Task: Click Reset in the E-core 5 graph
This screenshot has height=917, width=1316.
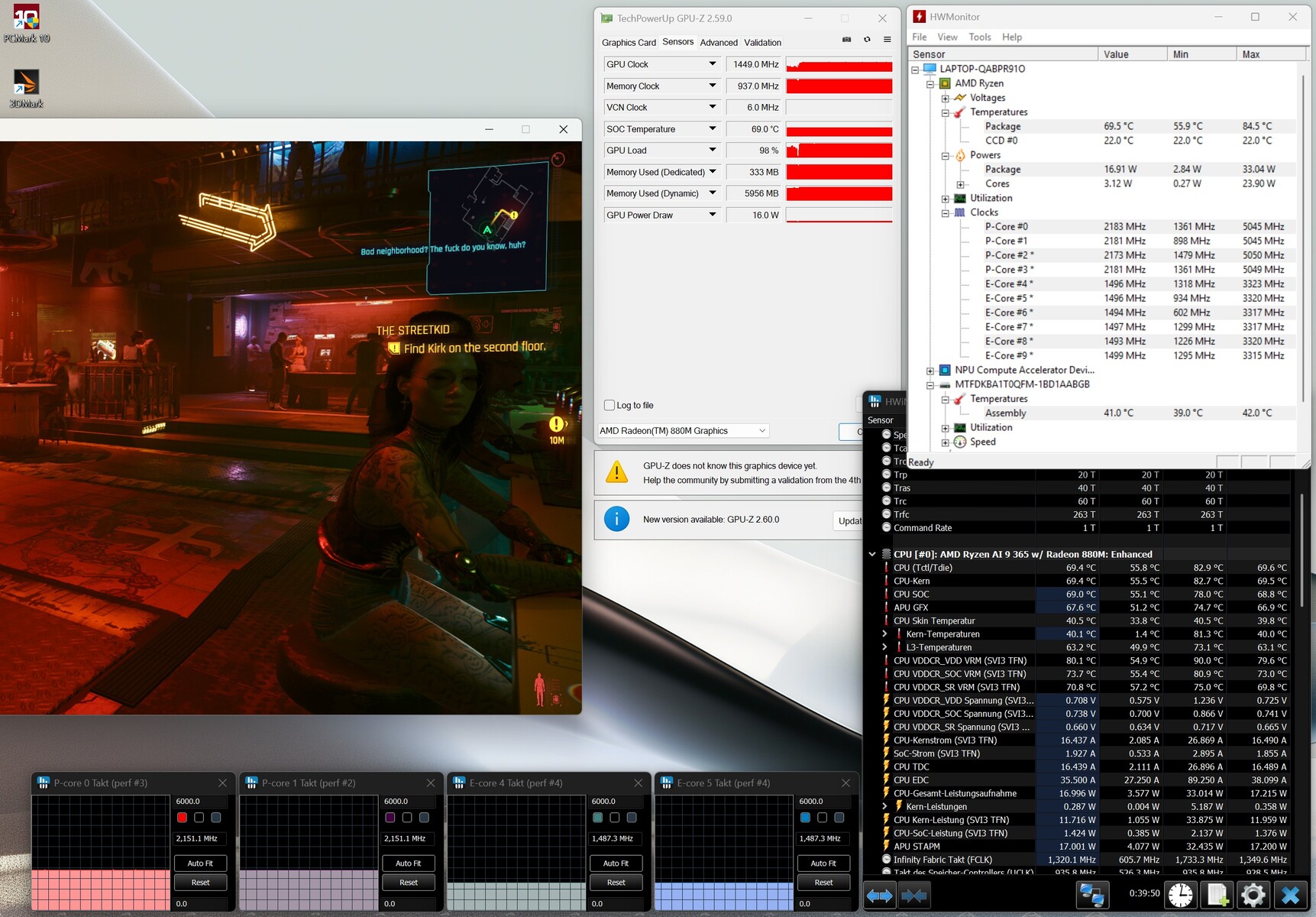Action: (x=823, y=882)
